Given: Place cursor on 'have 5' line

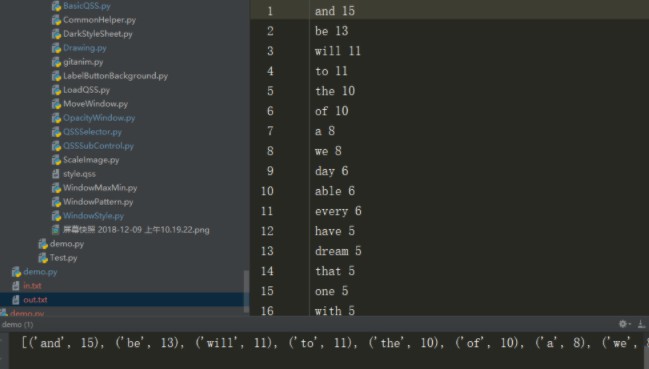Looking at the screenshot, I should tap(334, 231).
